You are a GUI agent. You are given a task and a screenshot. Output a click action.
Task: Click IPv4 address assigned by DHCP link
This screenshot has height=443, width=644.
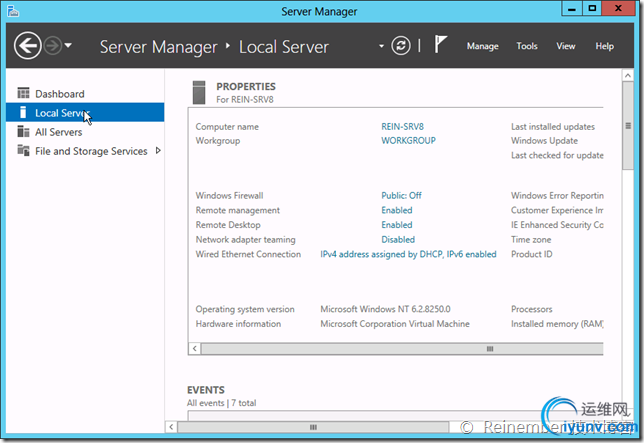(x=408, y=254)
